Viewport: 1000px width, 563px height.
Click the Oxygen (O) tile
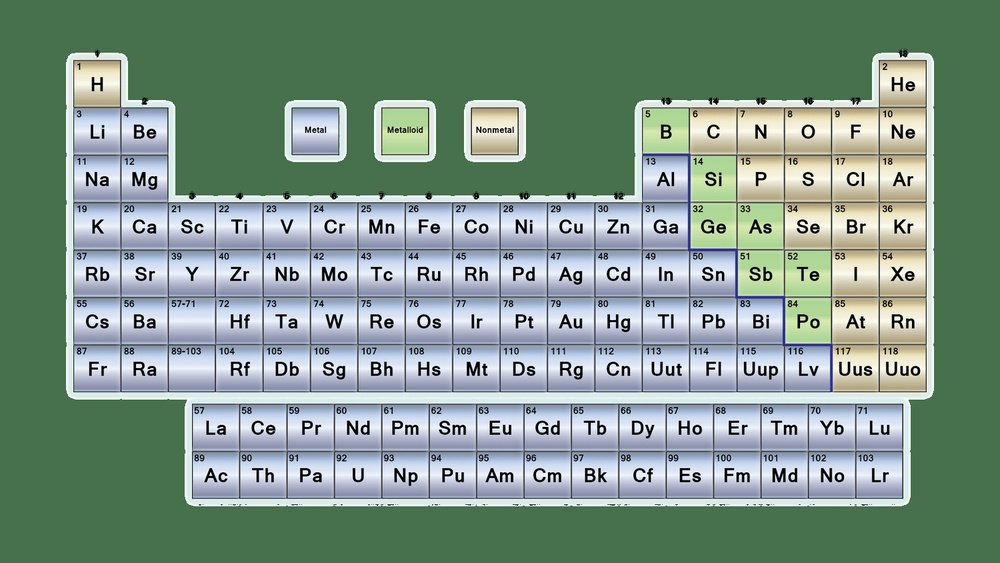click(808, 131)
